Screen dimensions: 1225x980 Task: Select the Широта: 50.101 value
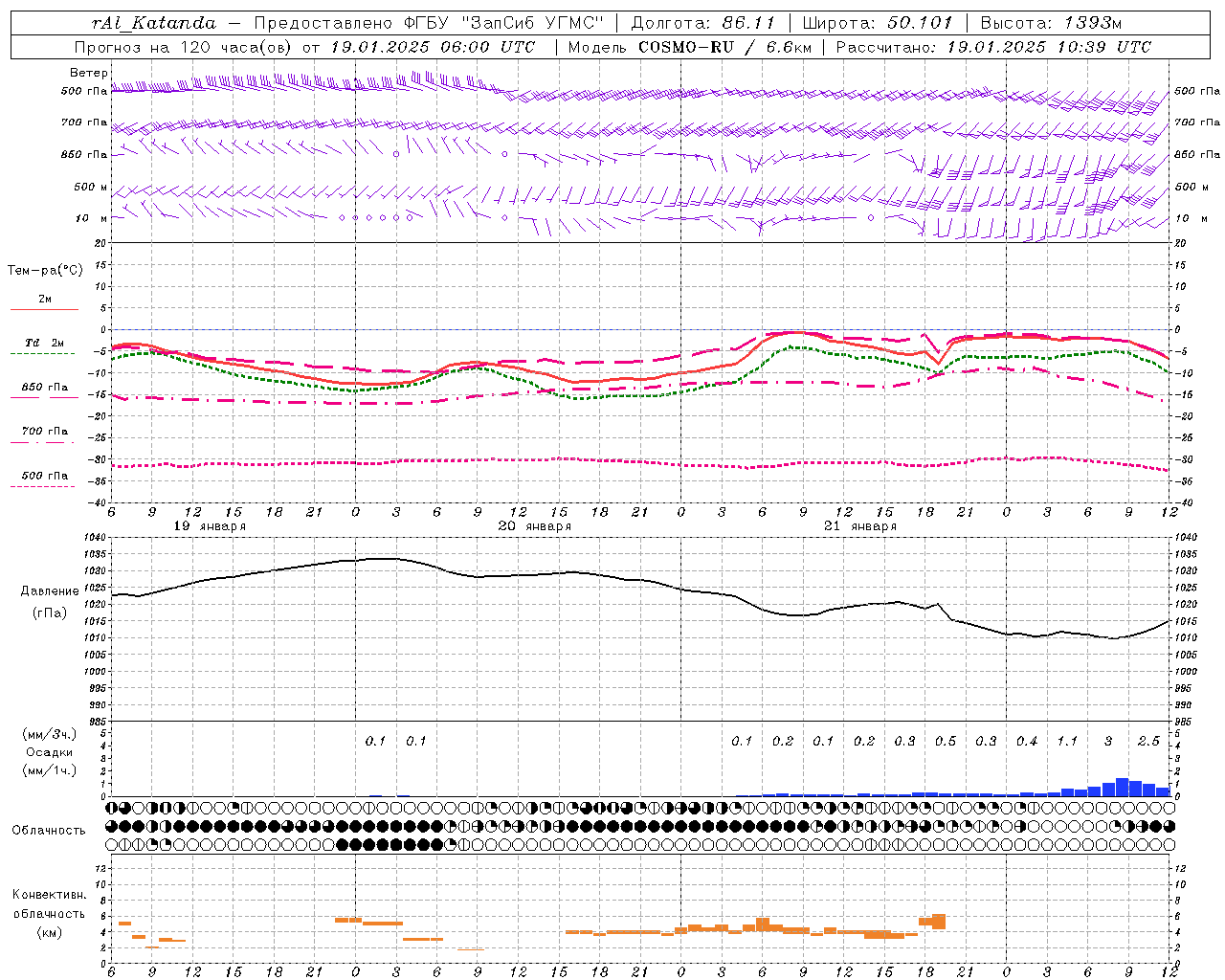[x=878, y=22]
